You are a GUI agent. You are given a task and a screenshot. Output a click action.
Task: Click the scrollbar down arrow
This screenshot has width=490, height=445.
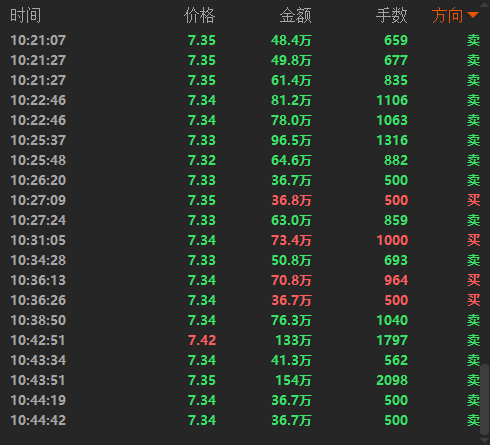[x=485, y=441]
